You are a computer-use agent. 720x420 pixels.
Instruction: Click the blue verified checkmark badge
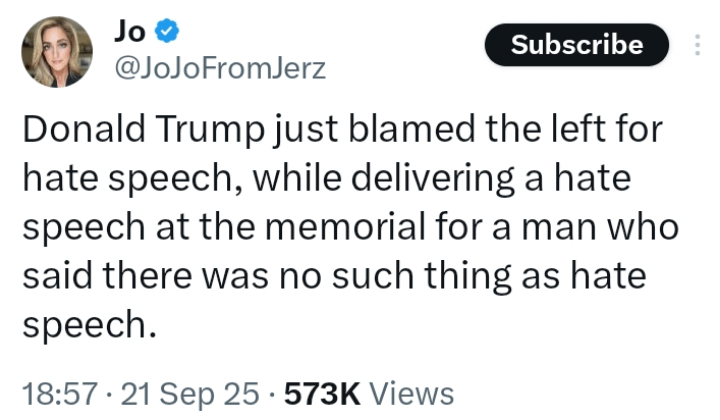tap(167, 31)
